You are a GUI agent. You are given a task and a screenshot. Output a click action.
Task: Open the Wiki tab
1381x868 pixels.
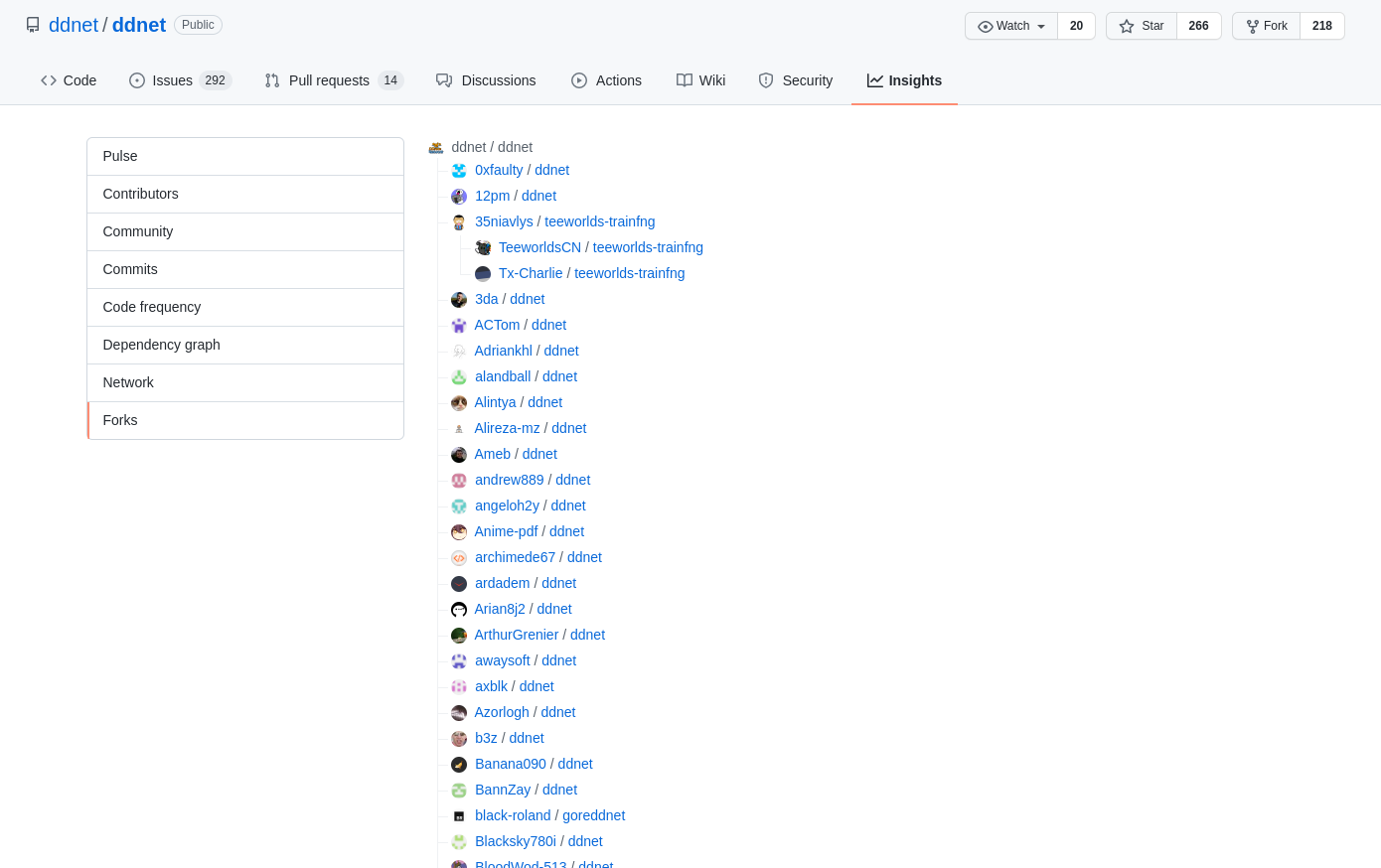pyautogui.click(x=701, y=80)
